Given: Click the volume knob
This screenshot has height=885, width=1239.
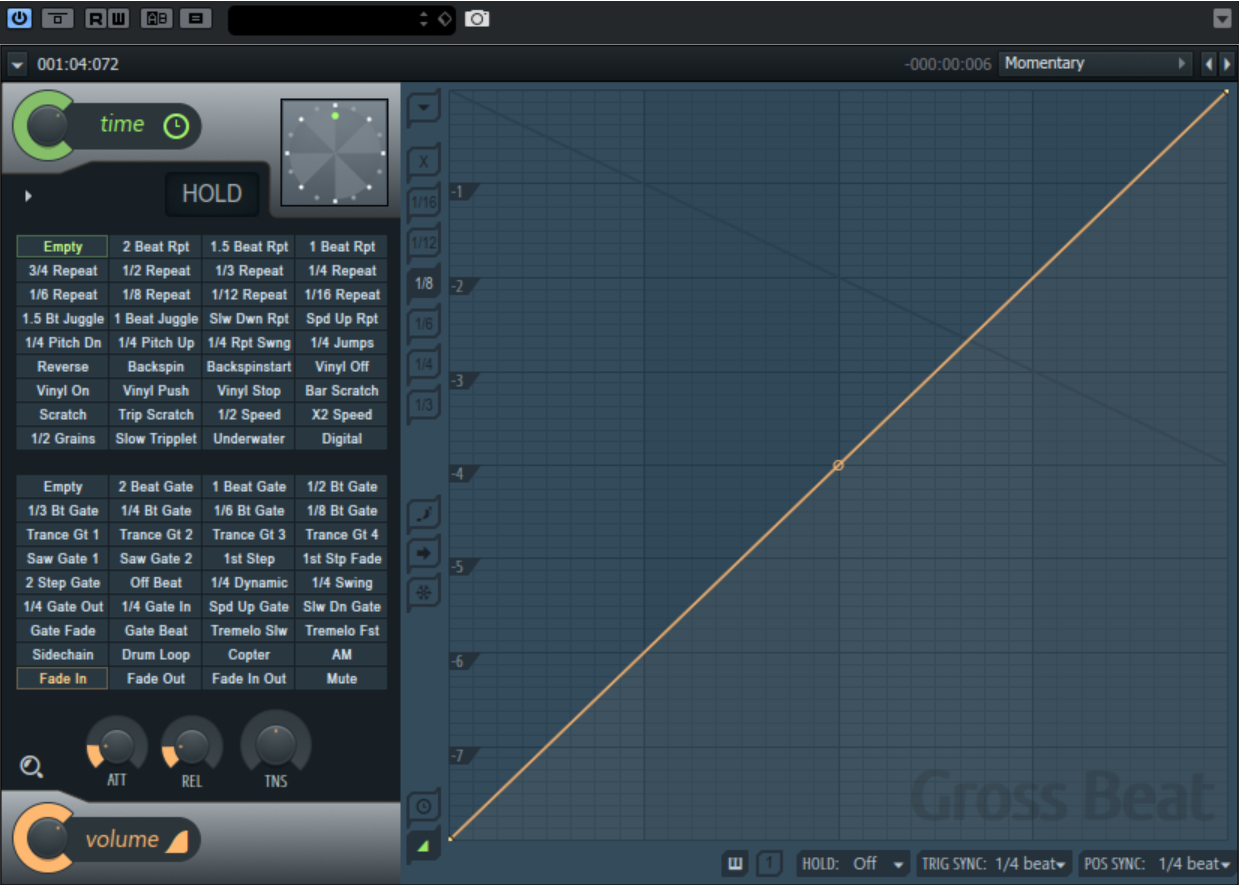Looking at the screenshot, I should click(46, 839).
